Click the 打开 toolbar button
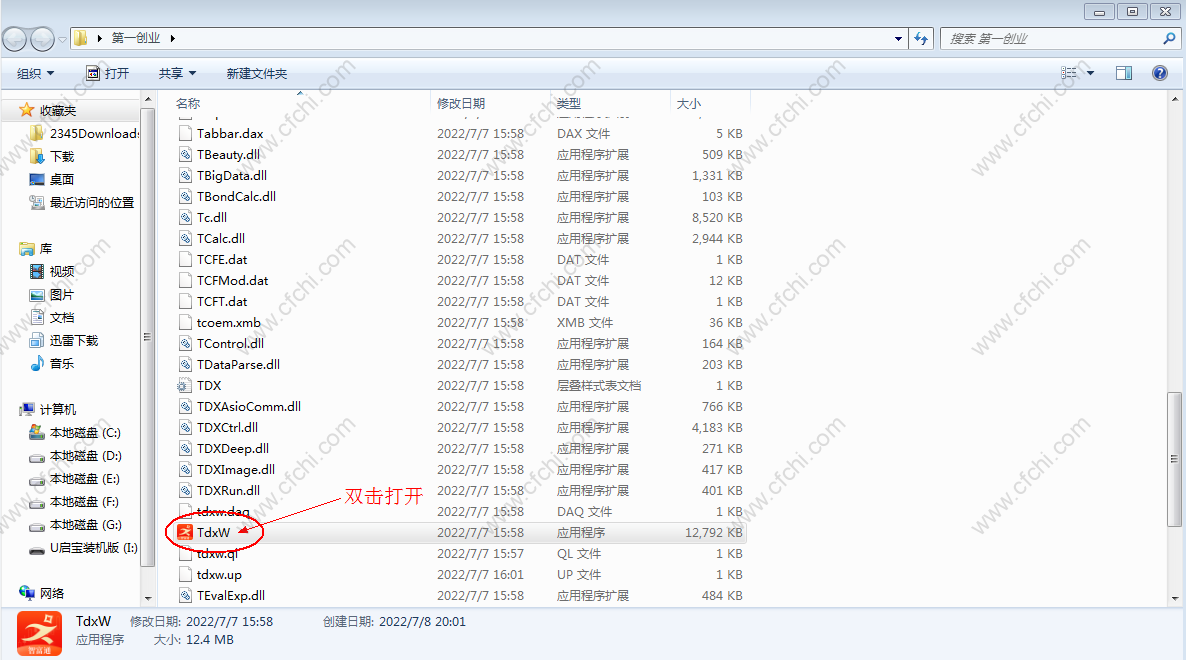 pyautogui.click(x=107, y=73)
